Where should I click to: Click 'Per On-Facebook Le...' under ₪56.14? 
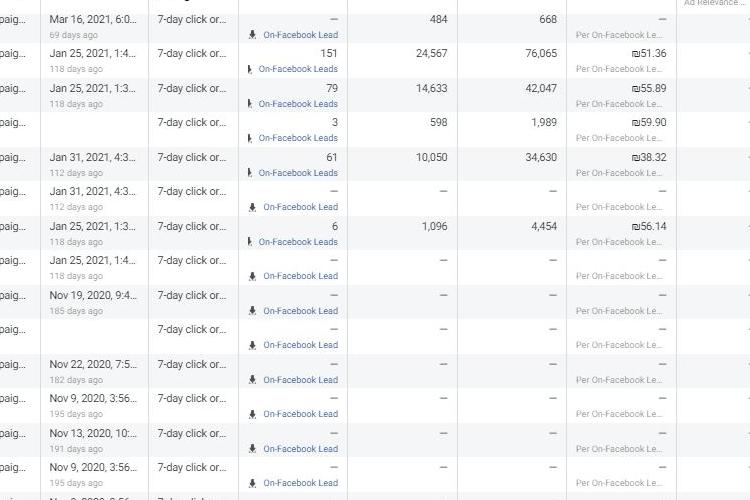619,242
